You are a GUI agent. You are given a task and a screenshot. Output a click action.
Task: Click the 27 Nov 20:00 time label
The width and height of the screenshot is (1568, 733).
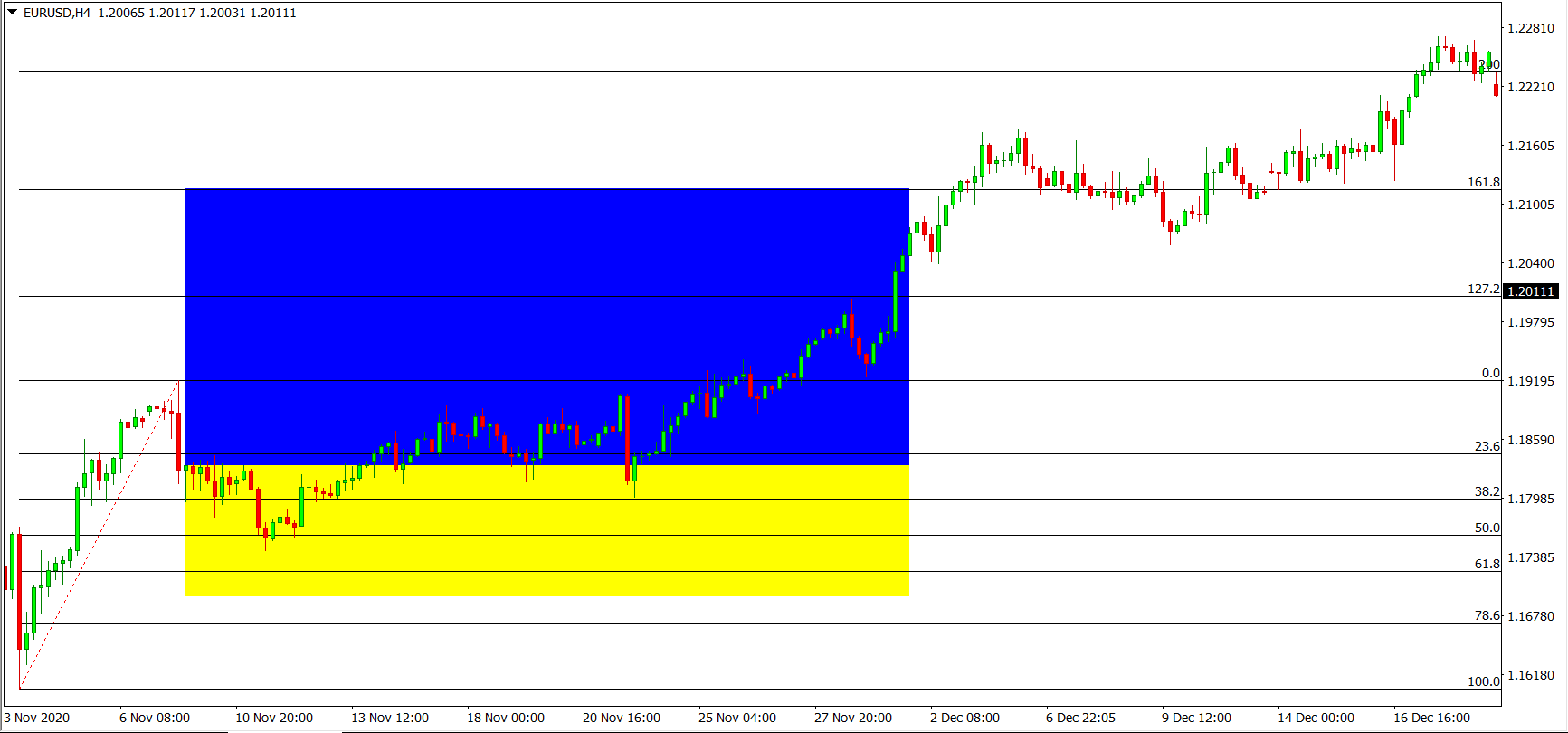point(853,718)
